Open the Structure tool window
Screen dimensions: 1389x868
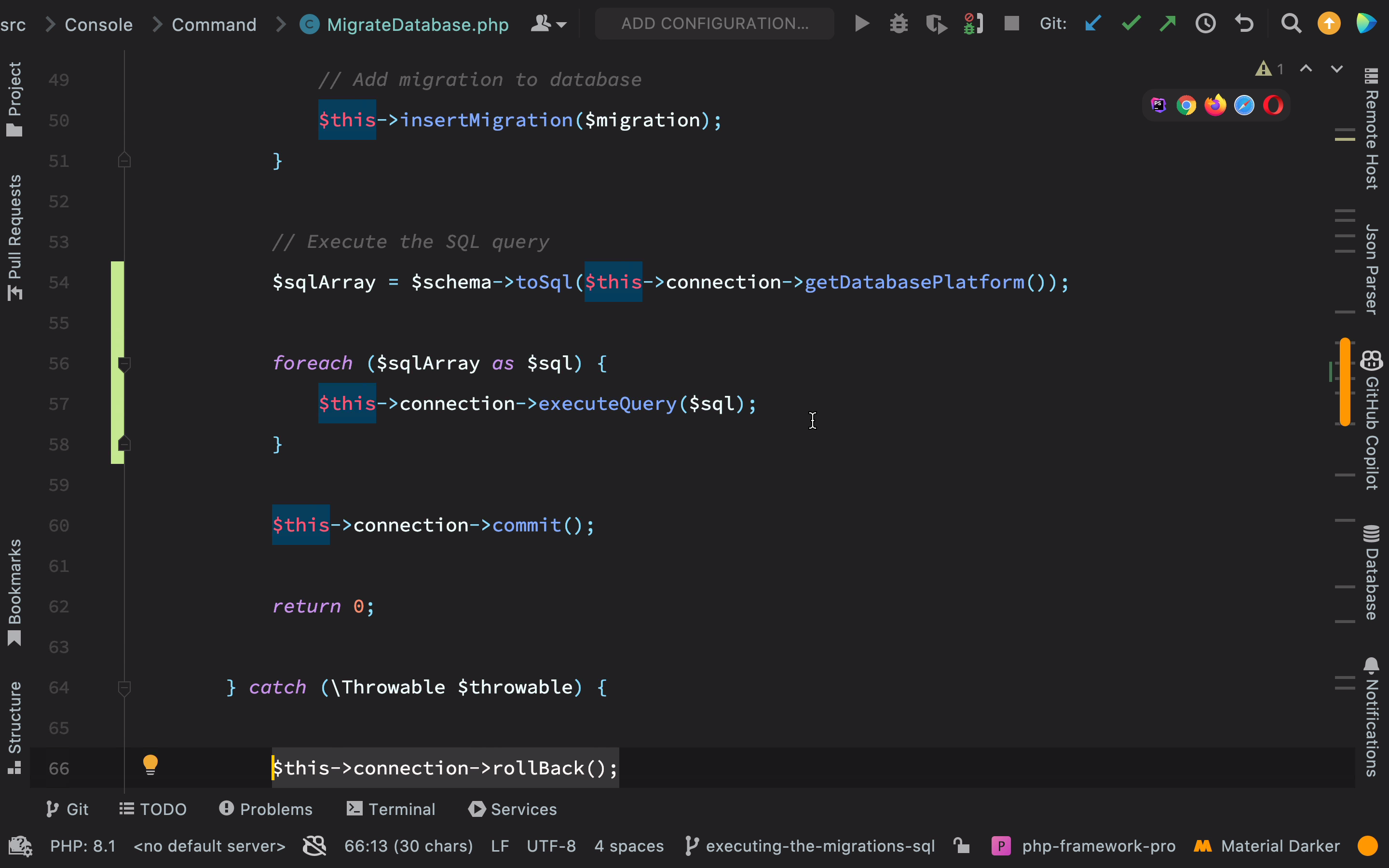click(x=14, y=727)
